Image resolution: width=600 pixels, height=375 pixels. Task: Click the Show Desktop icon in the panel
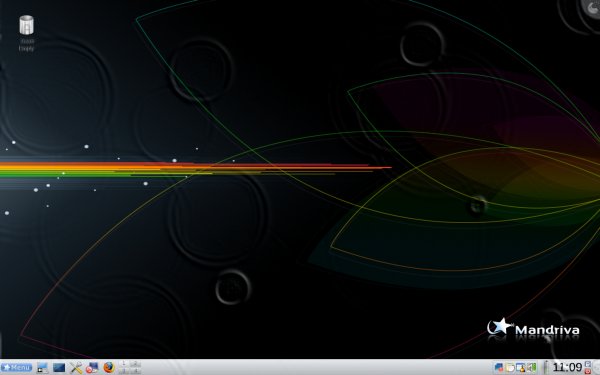42,368
